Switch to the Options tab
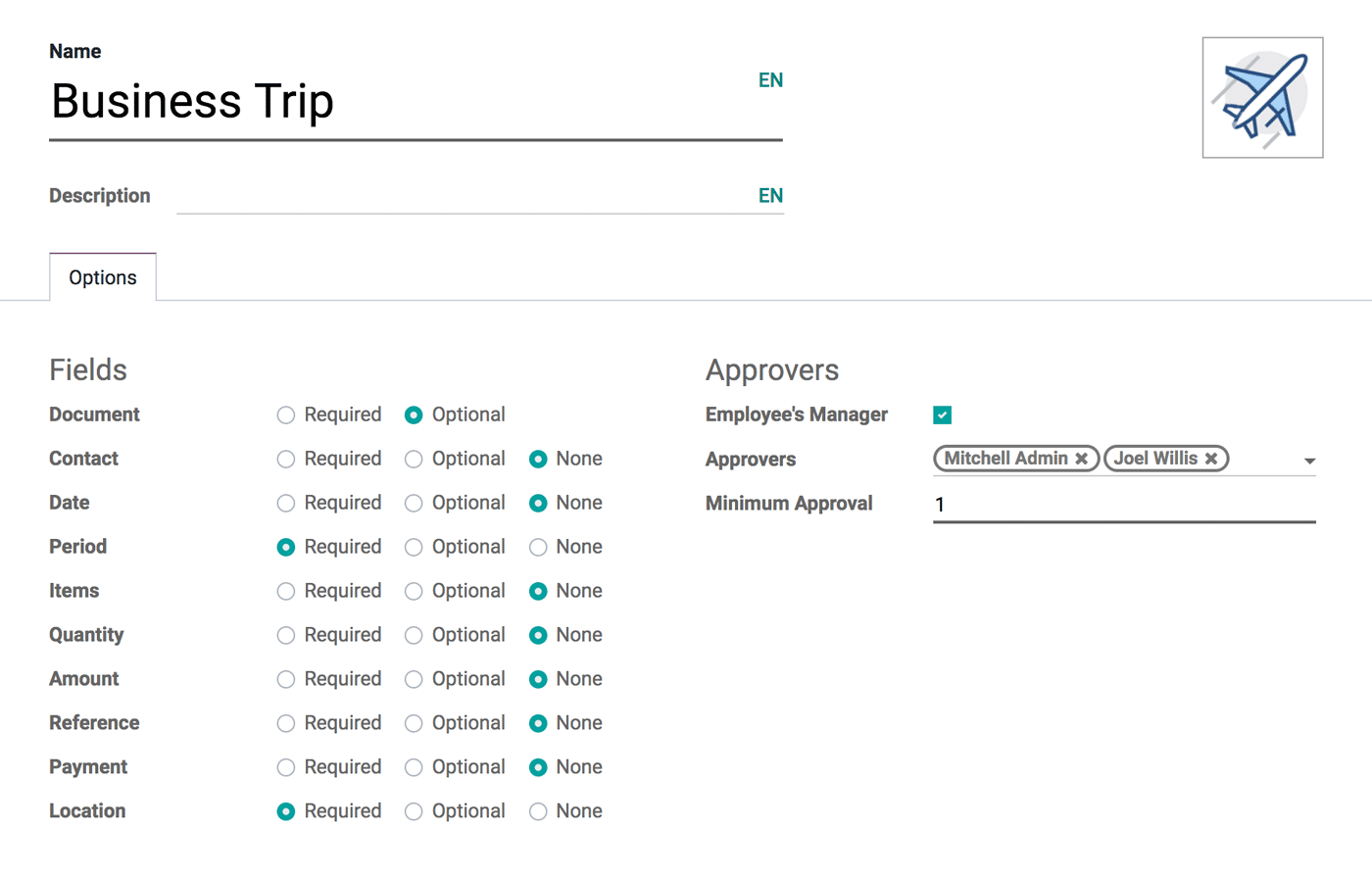This screenshot has height=878, width=1372. click(102, 277)
